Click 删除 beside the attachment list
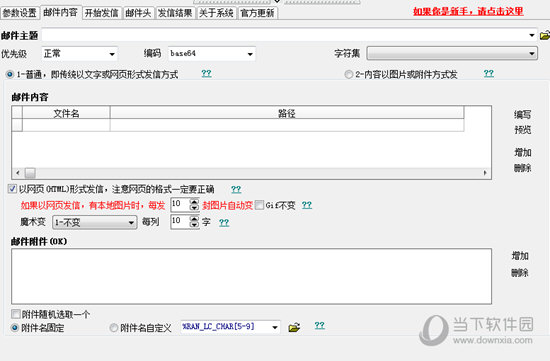This screenshot has height=361, width=550. 519,273
